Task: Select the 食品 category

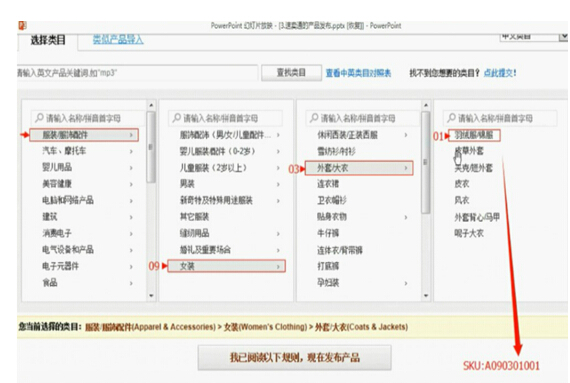Action: (x=50, y=283)
